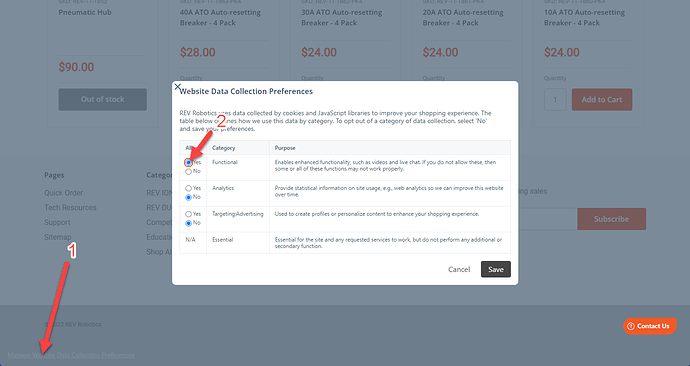The width and height of the screenshot is (690, 366).
Task: Select No for Analytics cookies
Action: point(188,198)
